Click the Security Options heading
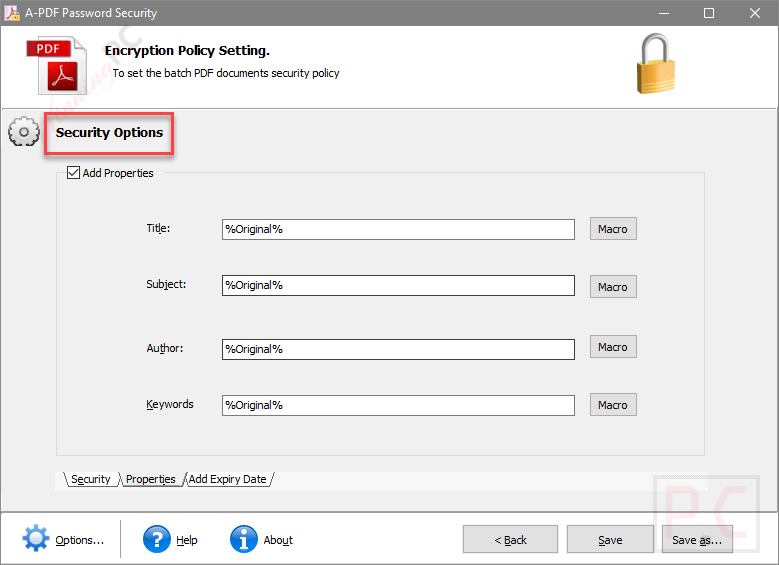Viewport: 779px width, 565px height. click(x=109, y=133)
